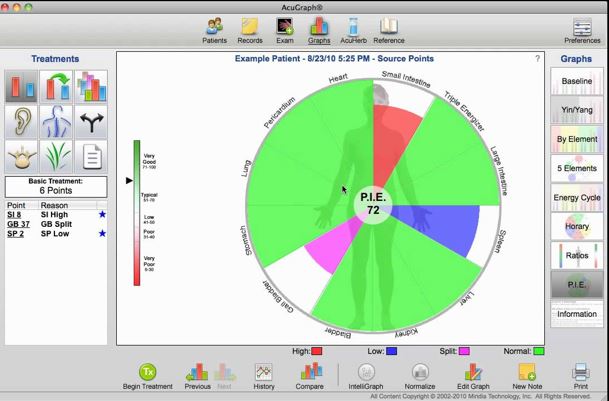609x401 pixels.
Task: Go to the Previous graph
Action: pyautogui.click(x=197, y=377)
